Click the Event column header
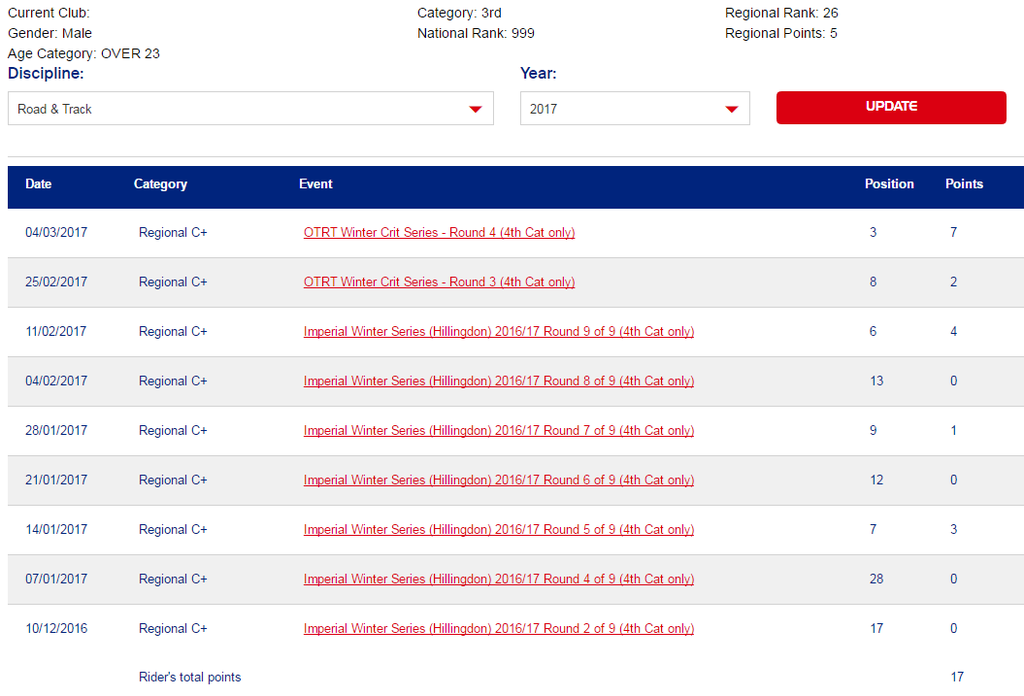Image resolution: width=1024 pixels, height=696 pixels. tap(316, 184)
